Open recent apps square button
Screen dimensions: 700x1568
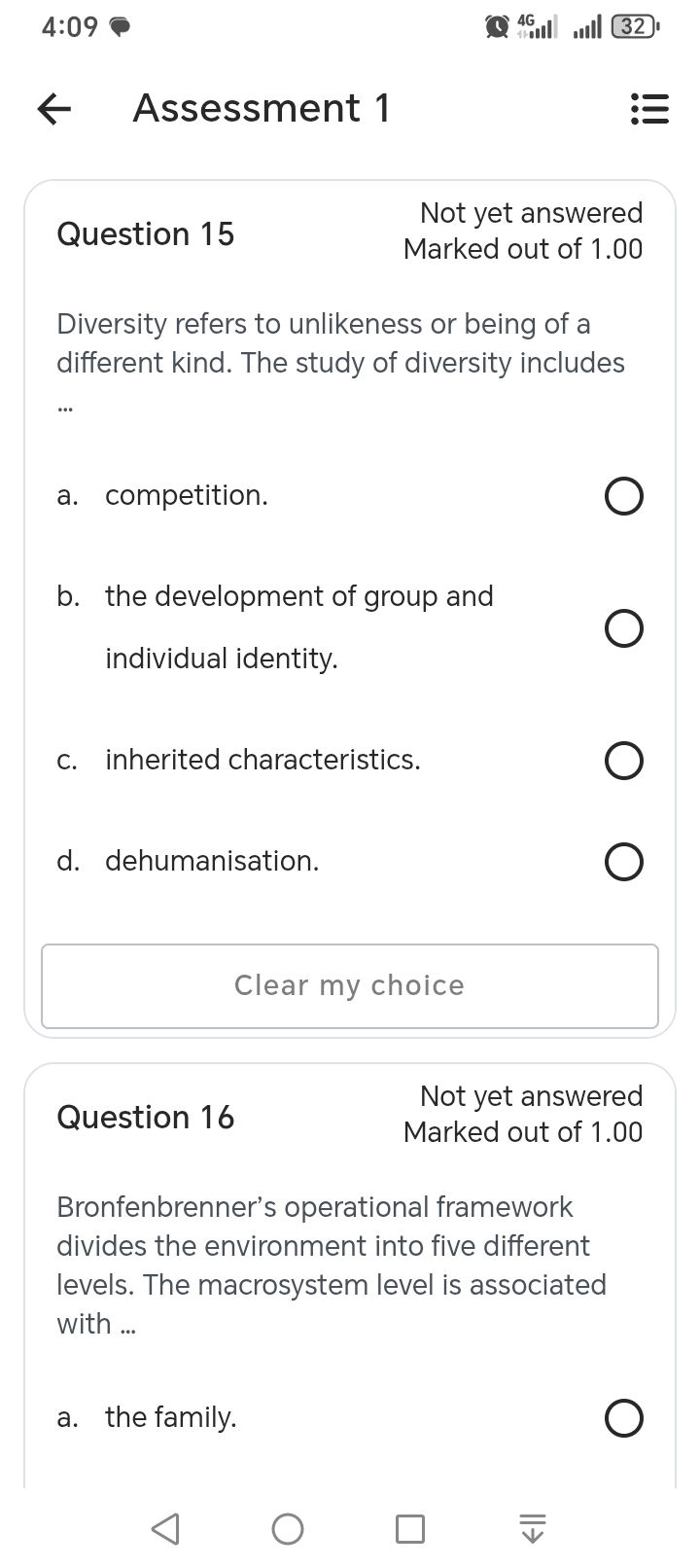tap(410, 1529)
